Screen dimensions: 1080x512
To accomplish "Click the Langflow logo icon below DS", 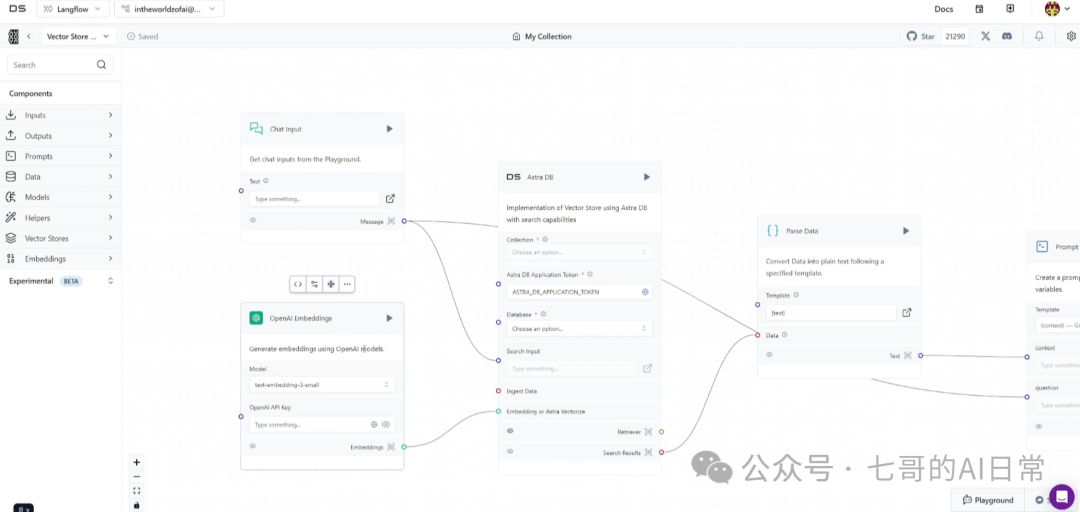I will tap(13, 37).
